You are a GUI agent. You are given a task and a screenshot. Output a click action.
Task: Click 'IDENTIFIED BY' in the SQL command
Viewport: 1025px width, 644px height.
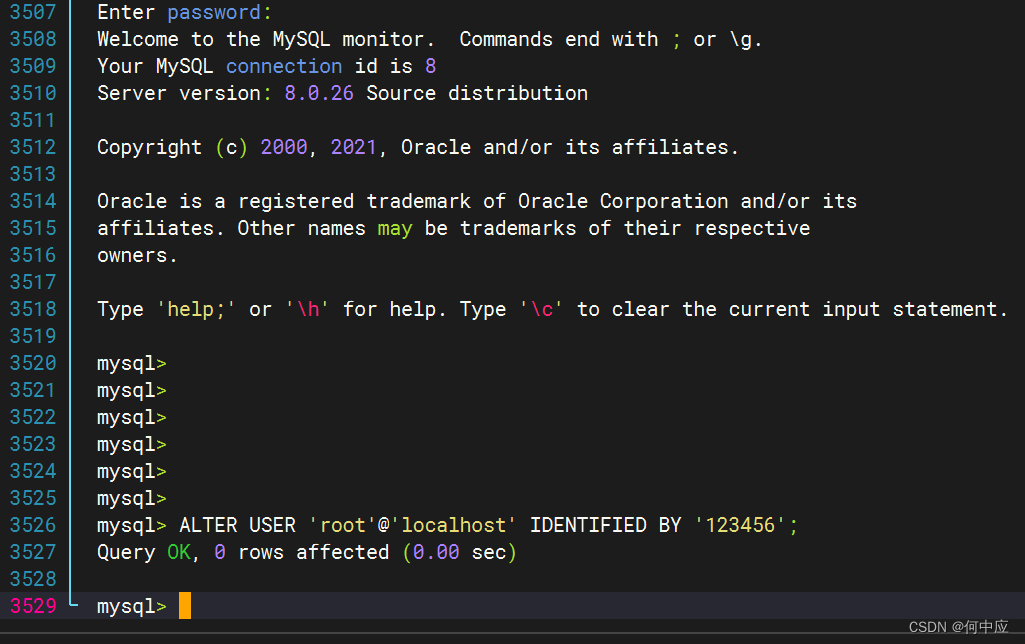click(605, 525)
